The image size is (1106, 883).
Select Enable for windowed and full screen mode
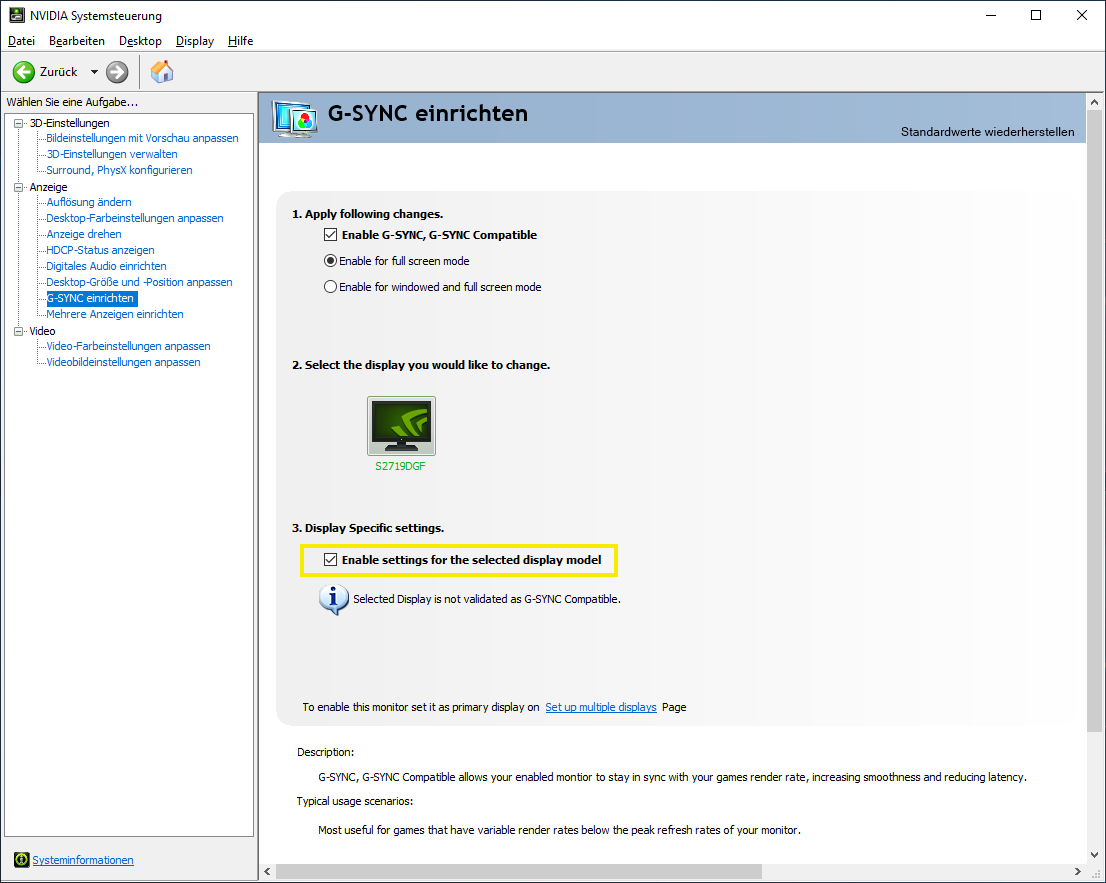pos(330,287)
